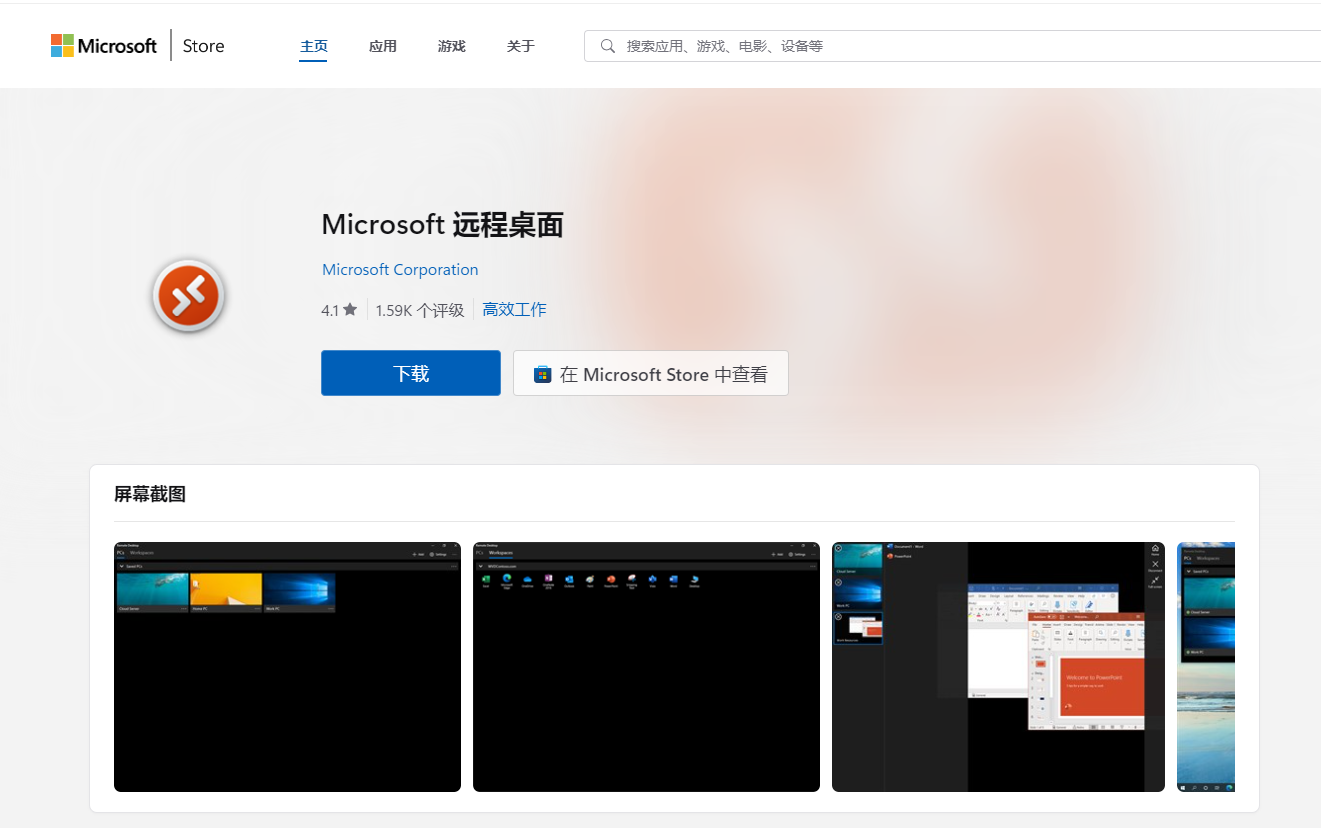Screen dimensions: 1321x828
Task: Click the 4.1 star rating
Action: (339, 310)
